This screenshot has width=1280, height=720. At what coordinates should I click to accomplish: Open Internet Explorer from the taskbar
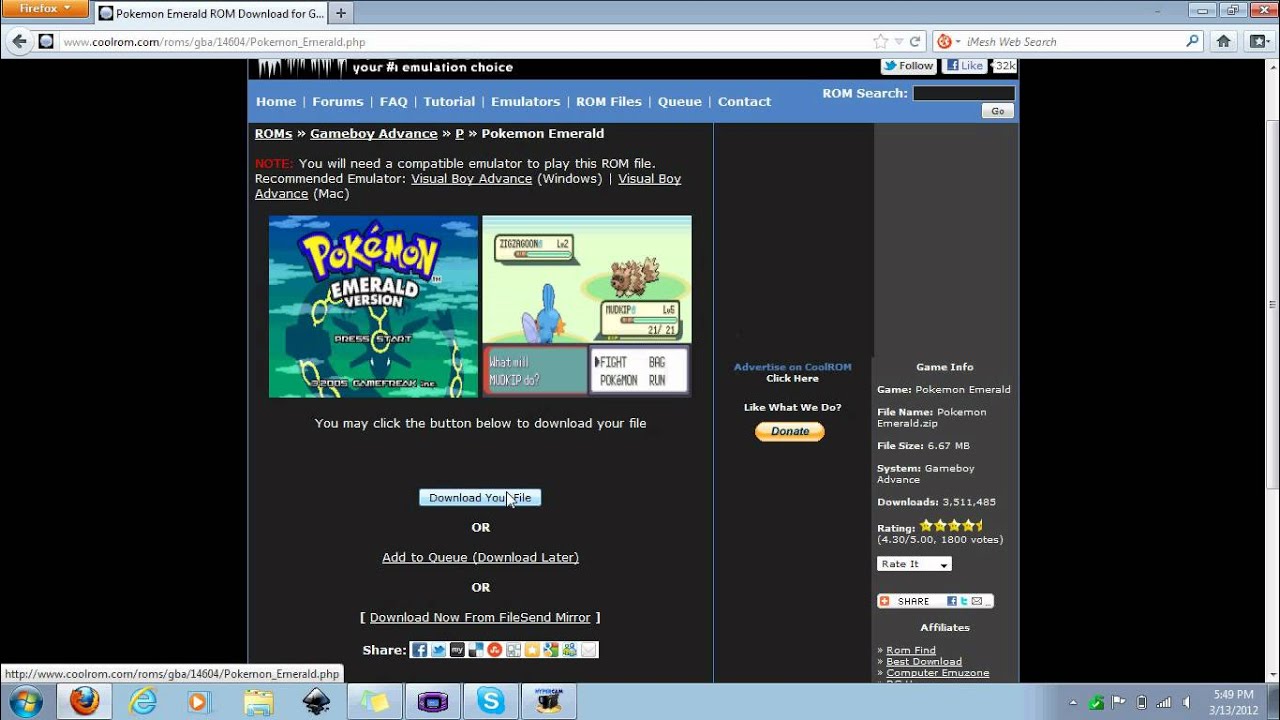click(x=143, y=702)
